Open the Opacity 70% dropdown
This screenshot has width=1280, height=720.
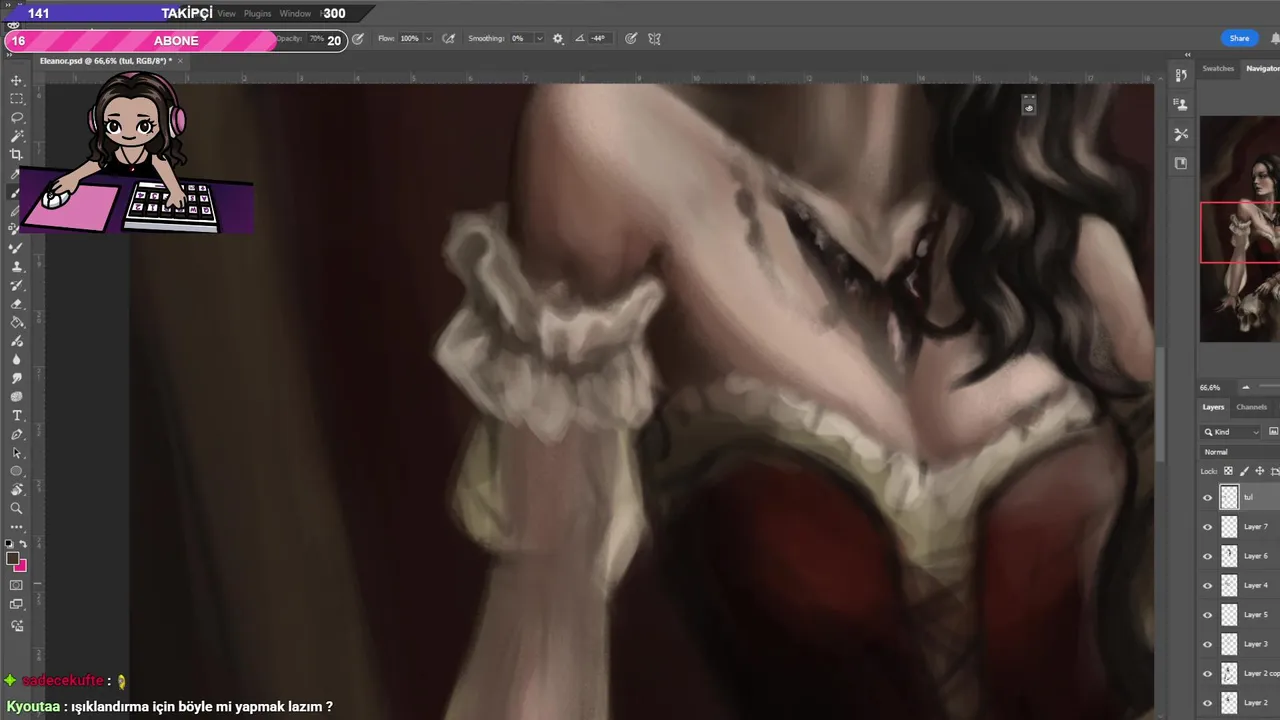point(315,39)
